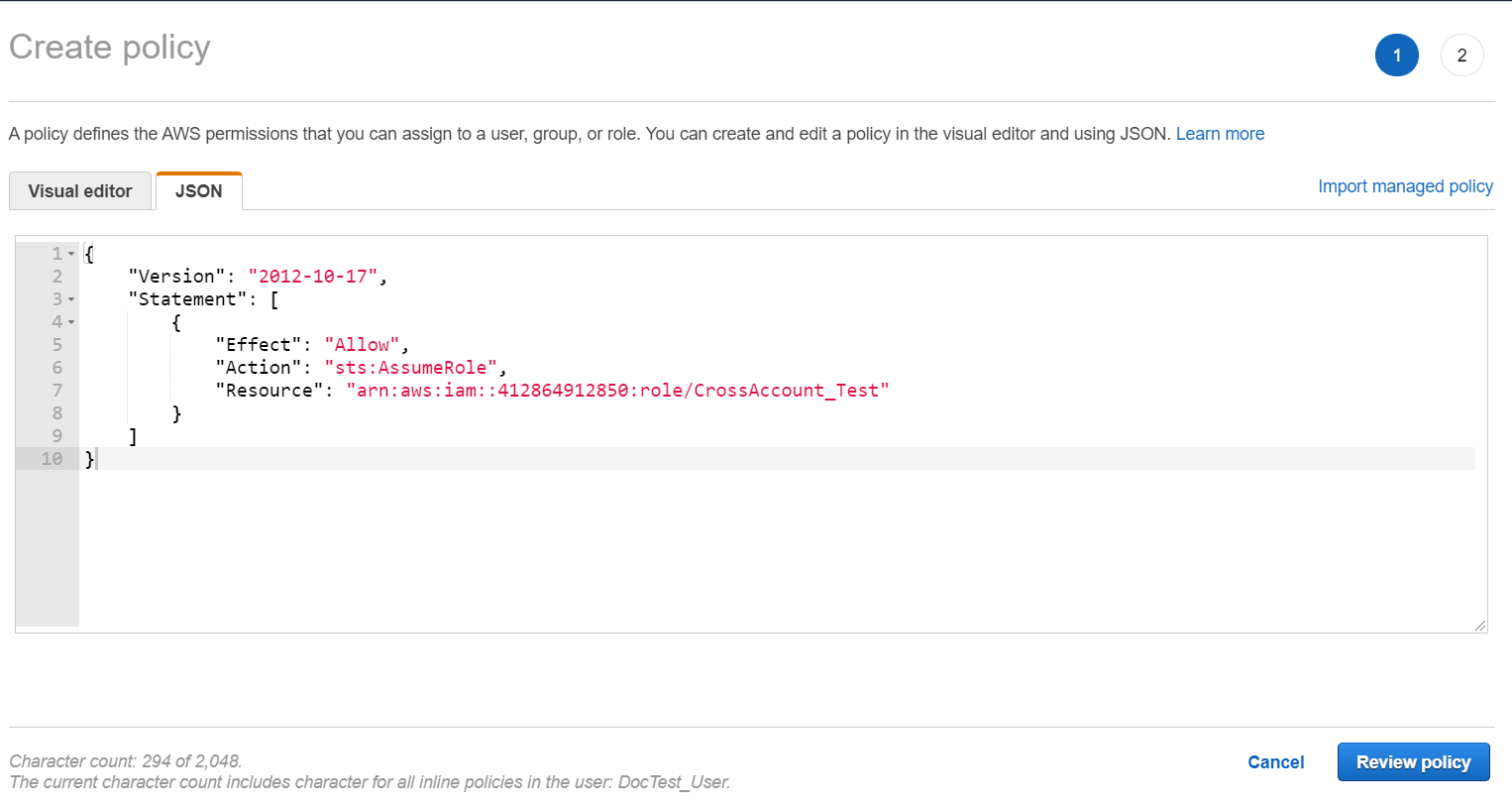Click line number 10 in the gutter
This screenshot has width=1512, height=808.
(x=52, y=459)
